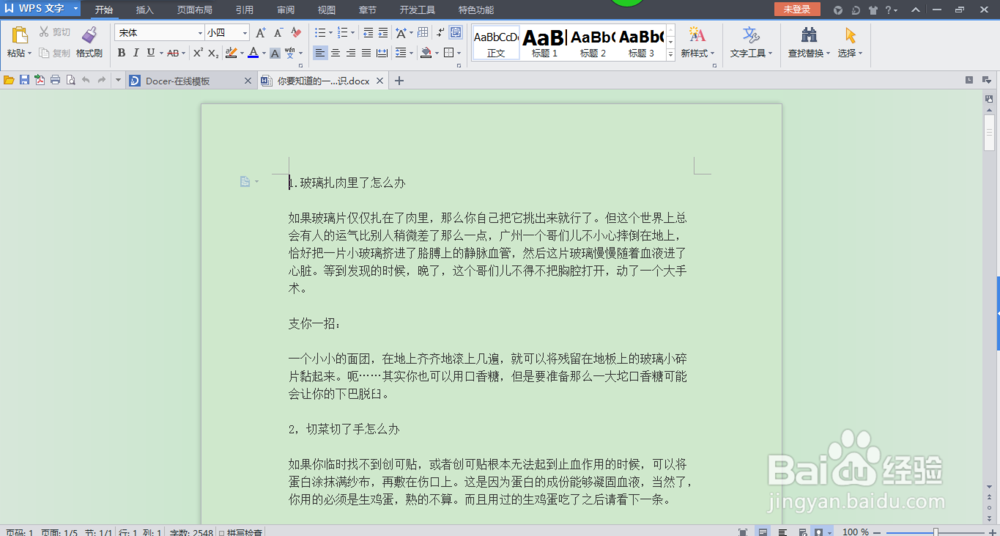This screenshot has height=536, width=1000.
Task: Switch to the 视图 ribbon tab
Action: 327,10
